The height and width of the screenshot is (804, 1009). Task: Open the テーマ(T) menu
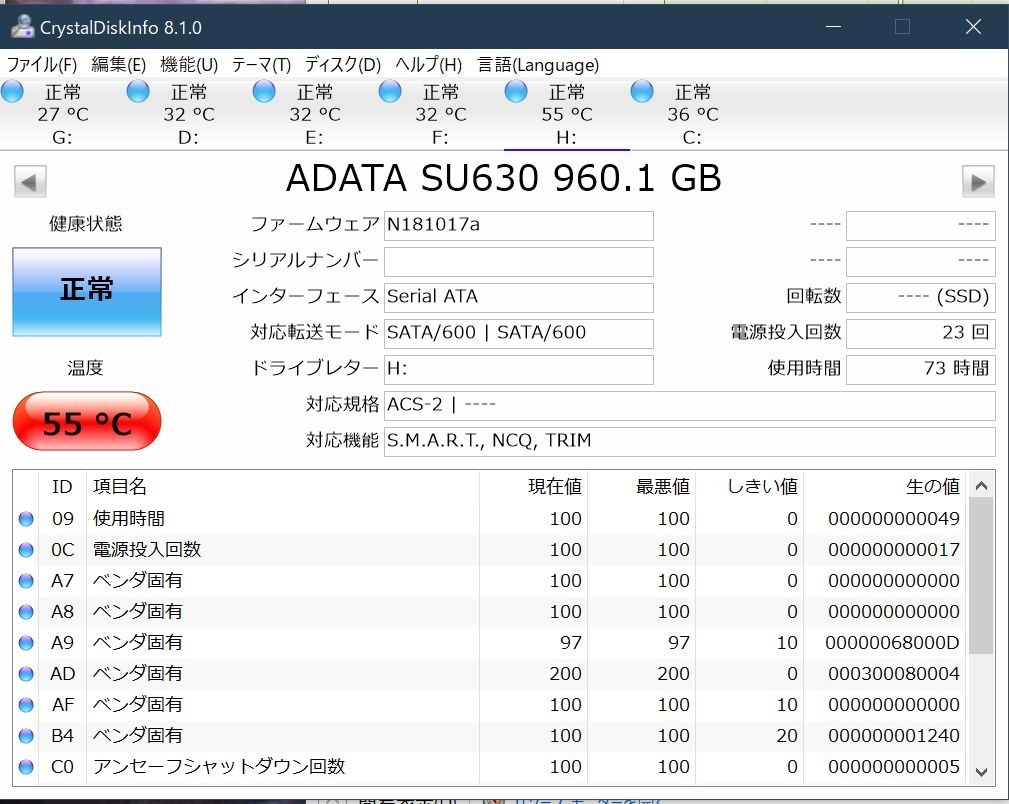(261, 65)
